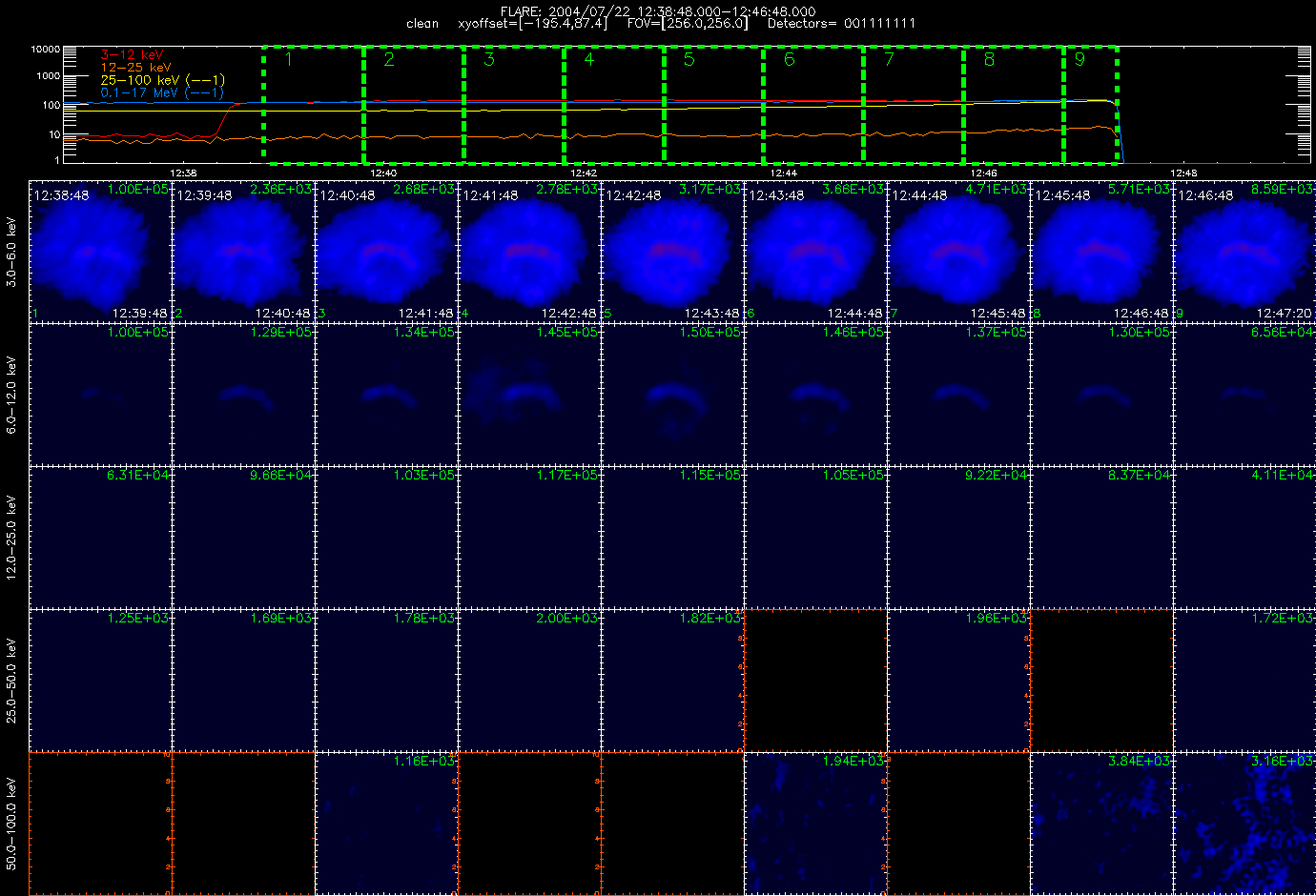This screenshot has height=896, width=1316.
Task: Select interval marker 5 in the light curve
Action: click(x=689, y=59)
